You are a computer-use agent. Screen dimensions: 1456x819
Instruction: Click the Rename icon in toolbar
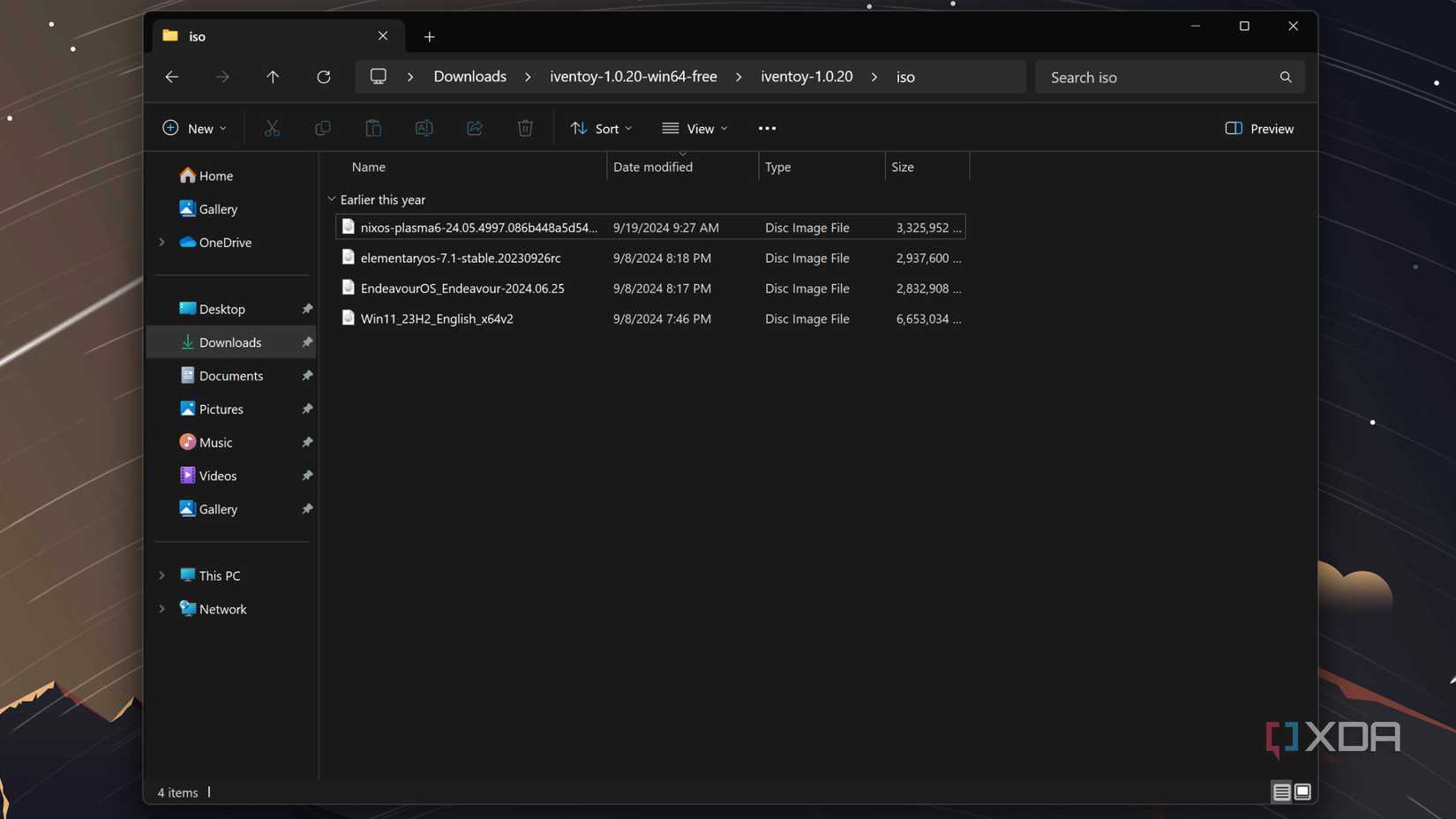click(x=424, y=128)
